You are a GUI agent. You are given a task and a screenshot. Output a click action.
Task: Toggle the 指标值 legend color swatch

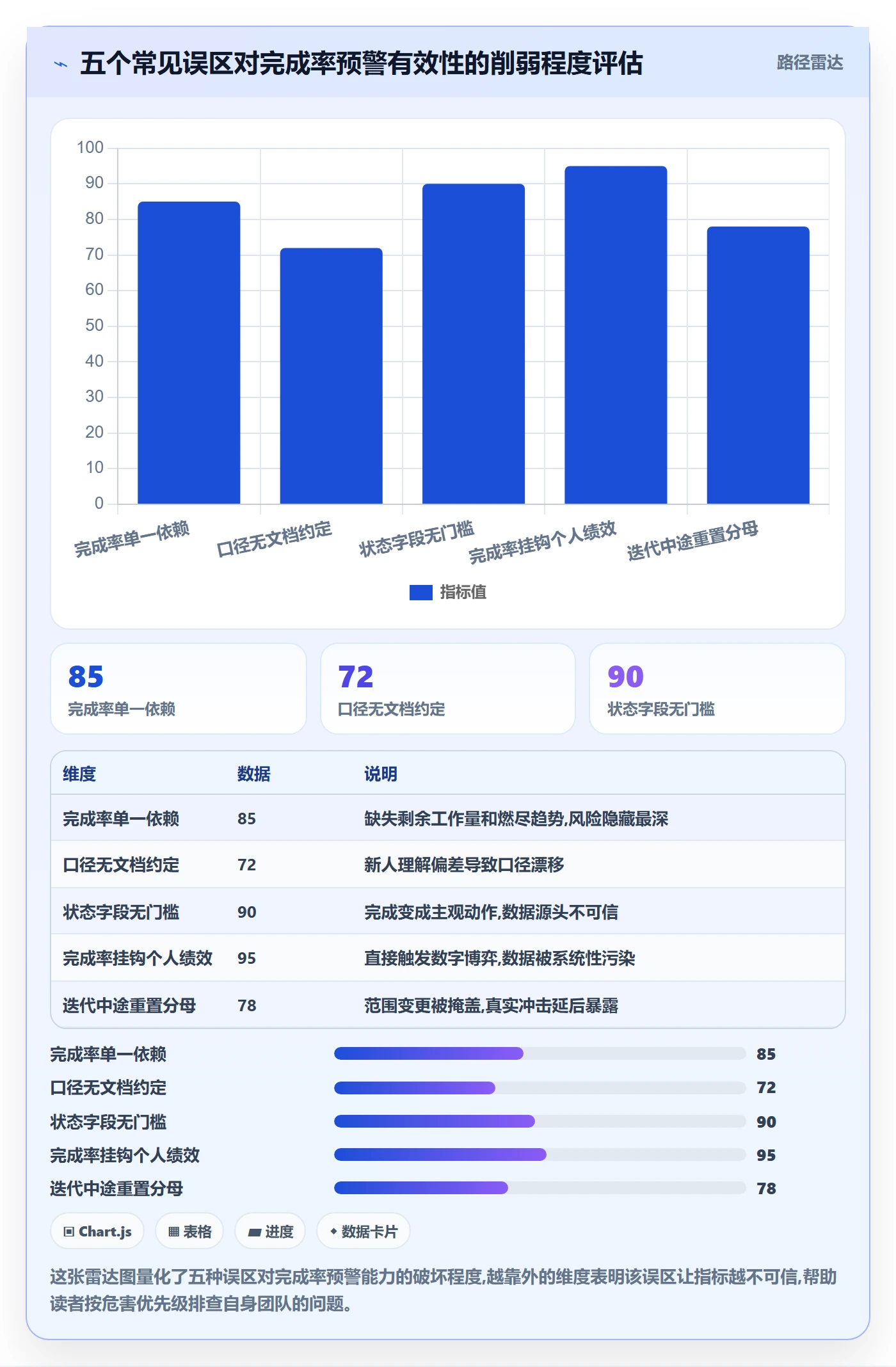pyautogui.click(x=420, y=593)
